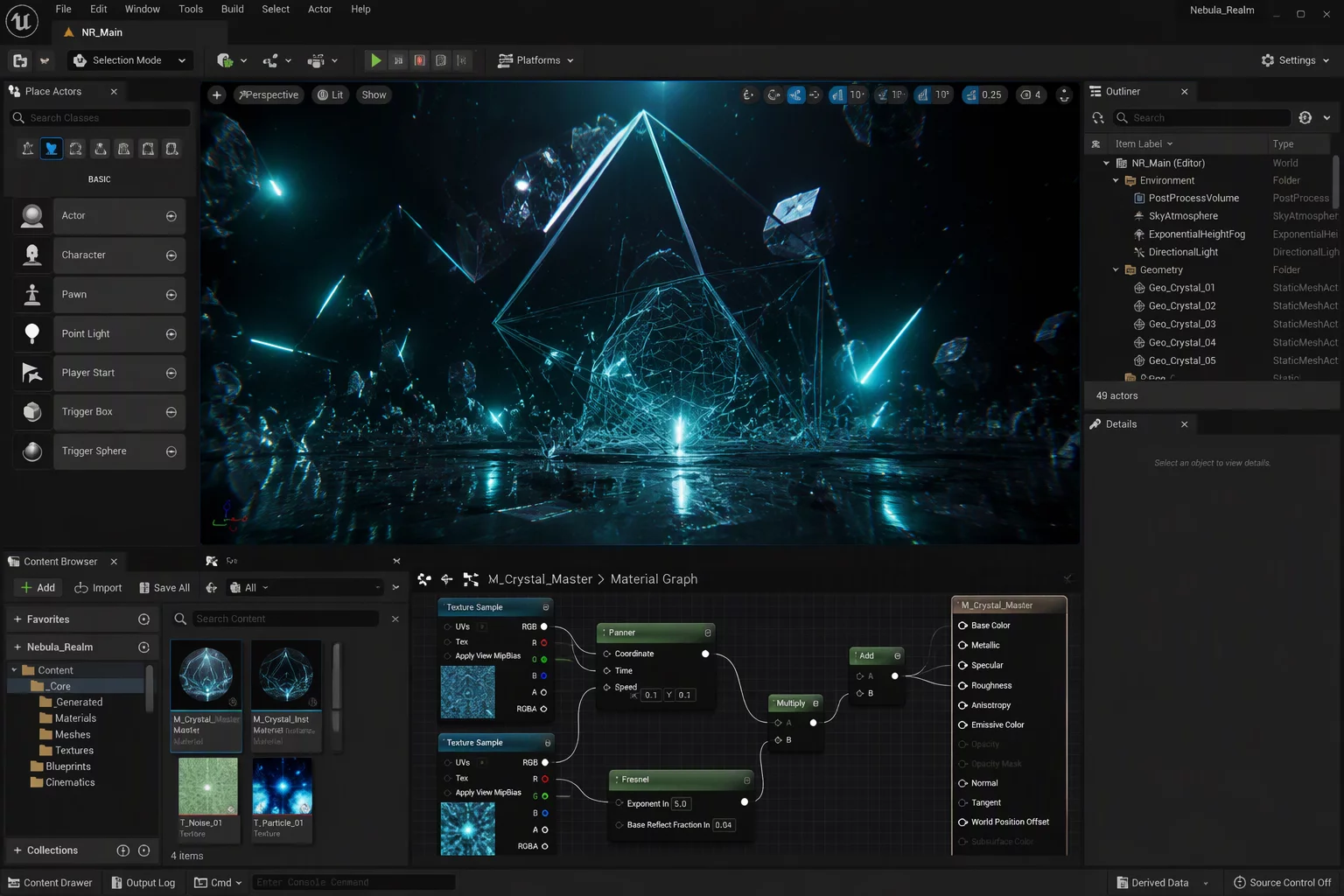
Task: Select the M_Crystal_Master material thumbnail
Action: pyautogui.click(x=206, y=675)
